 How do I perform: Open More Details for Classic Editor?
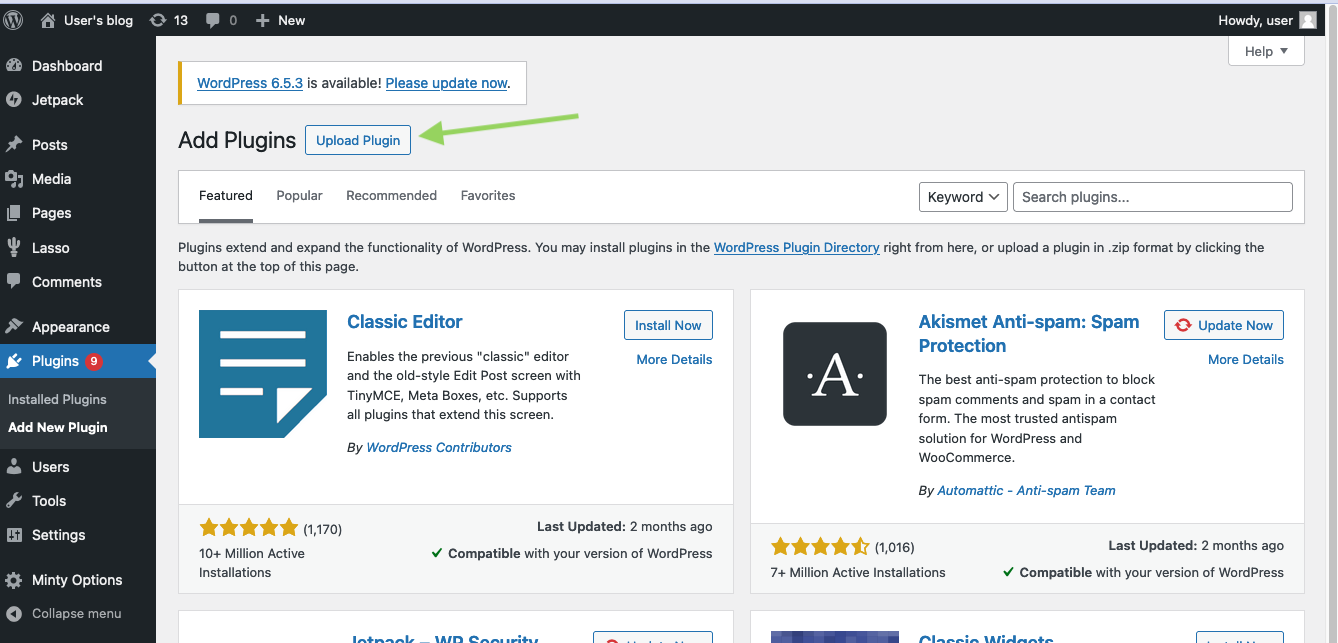pyautogui.click(x=675, y=359)
